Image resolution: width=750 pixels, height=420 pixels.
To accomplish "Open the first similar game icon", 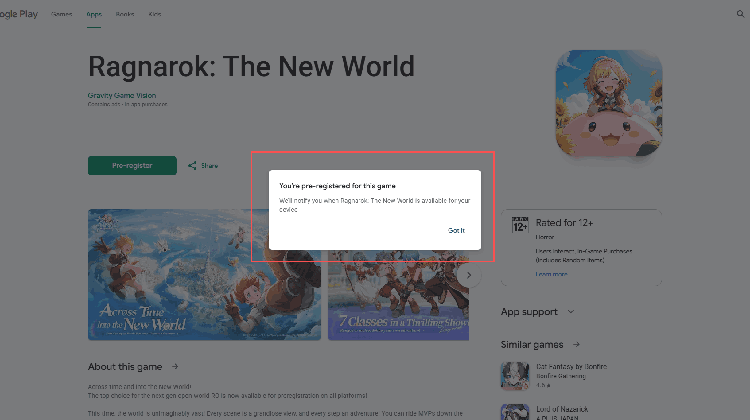I will click(515, 376).
